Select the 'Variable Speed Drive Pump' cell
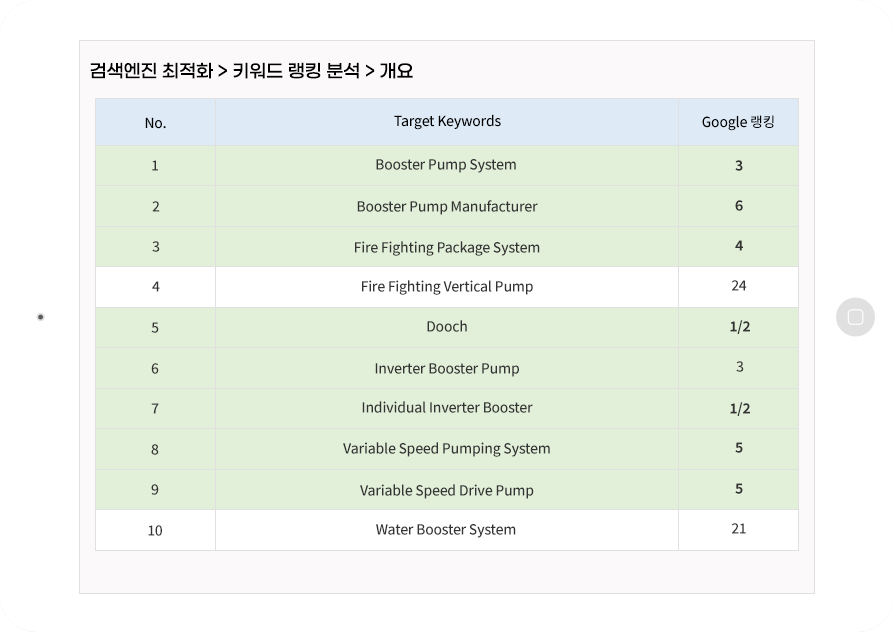The height and width of the screenshot is (632, 894). click(x=447, y=489)
